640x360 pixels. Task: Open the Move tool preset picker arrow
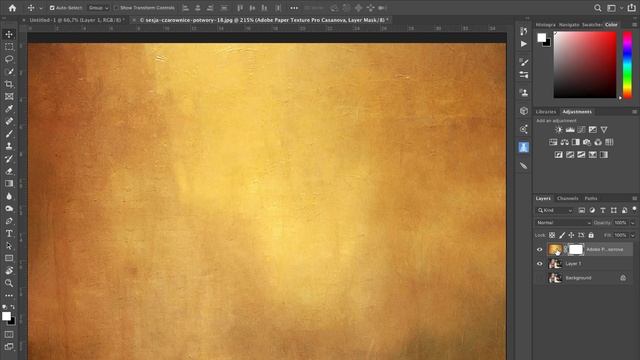(41, 8)
